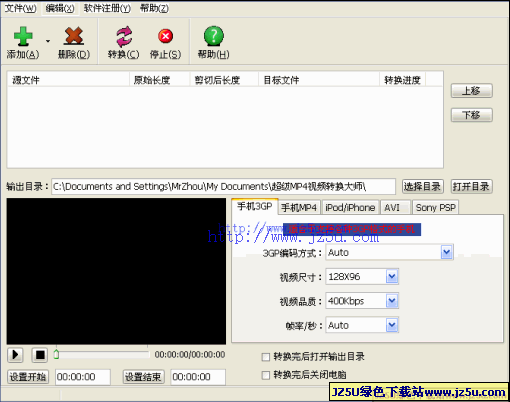Click the end time 00:00:00 field
Image resolution: width=510 pixels, height=402 pixels.
point(198,377)
